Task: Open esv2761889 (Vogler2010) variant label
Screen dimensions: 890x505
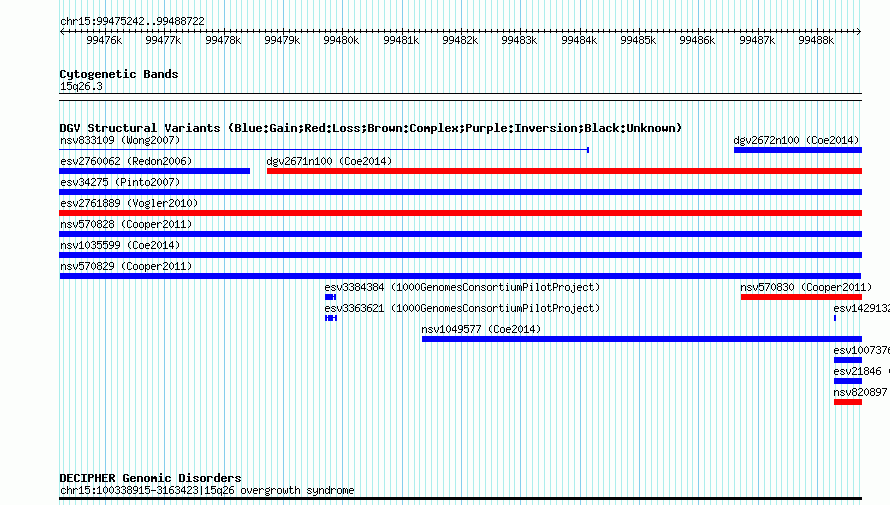Action: (x=129, y=203)
